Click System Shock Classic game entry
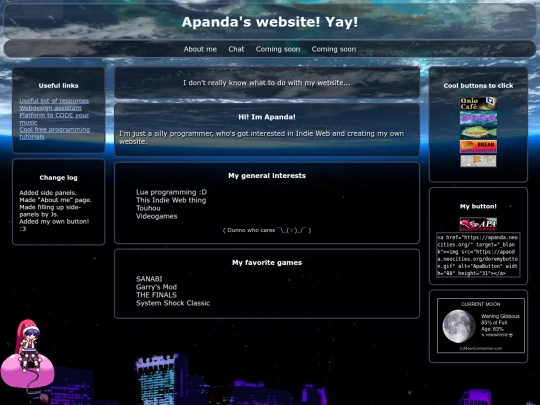 click(173, 303)
